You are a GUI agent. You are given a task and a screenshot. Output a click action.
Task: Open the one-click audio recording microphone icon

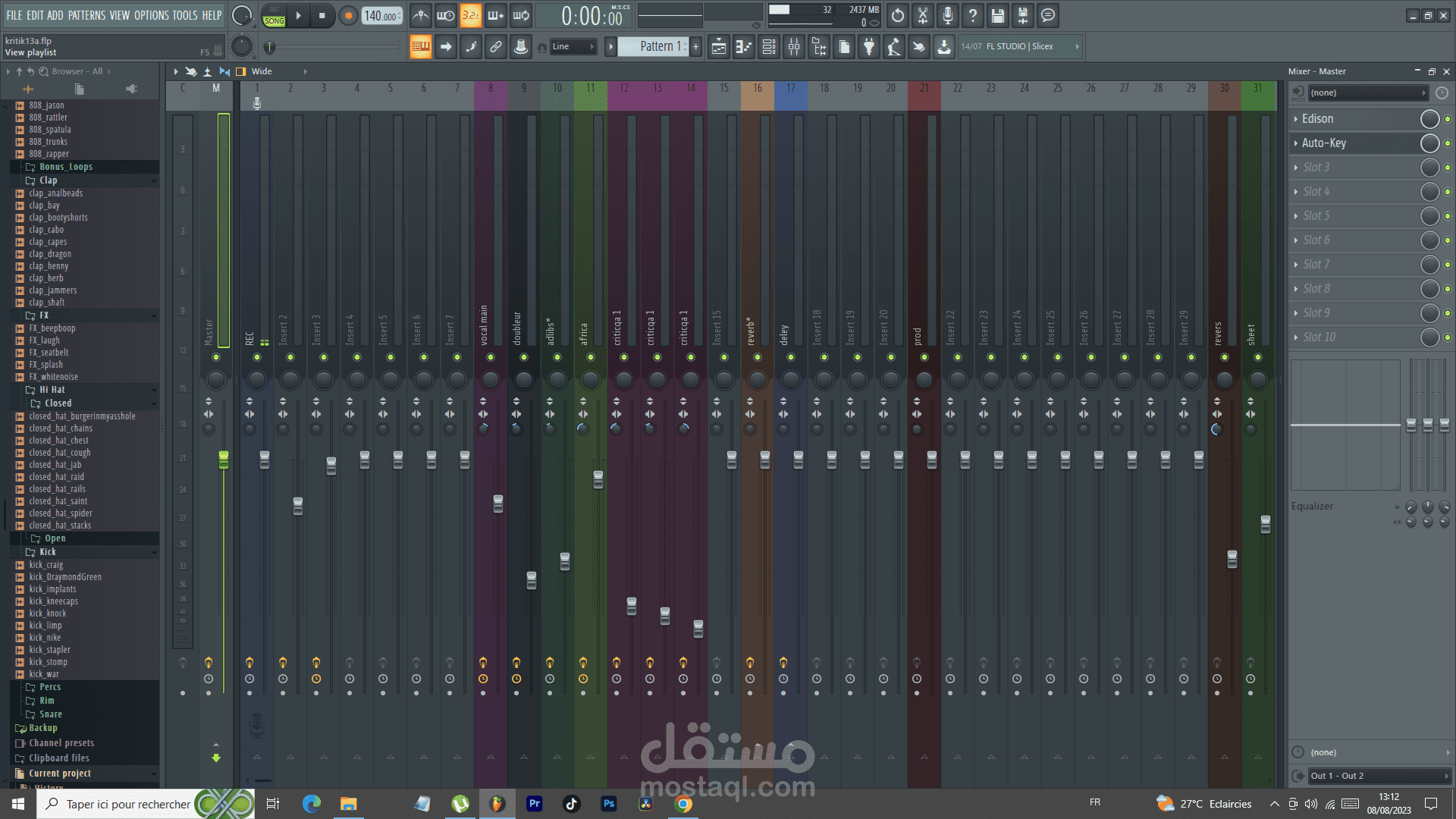pyautogui.click(x=948, y=15)
